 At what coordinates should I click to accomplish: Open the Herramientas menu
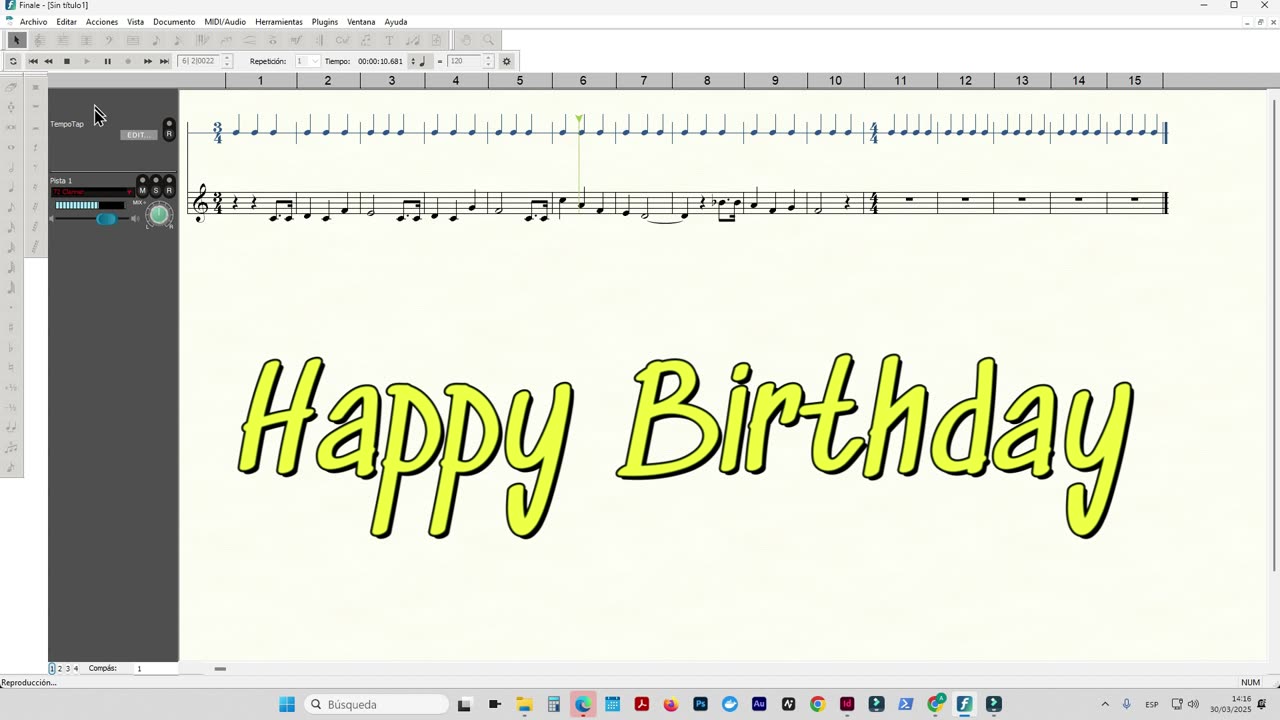click(x=279, y=21)
